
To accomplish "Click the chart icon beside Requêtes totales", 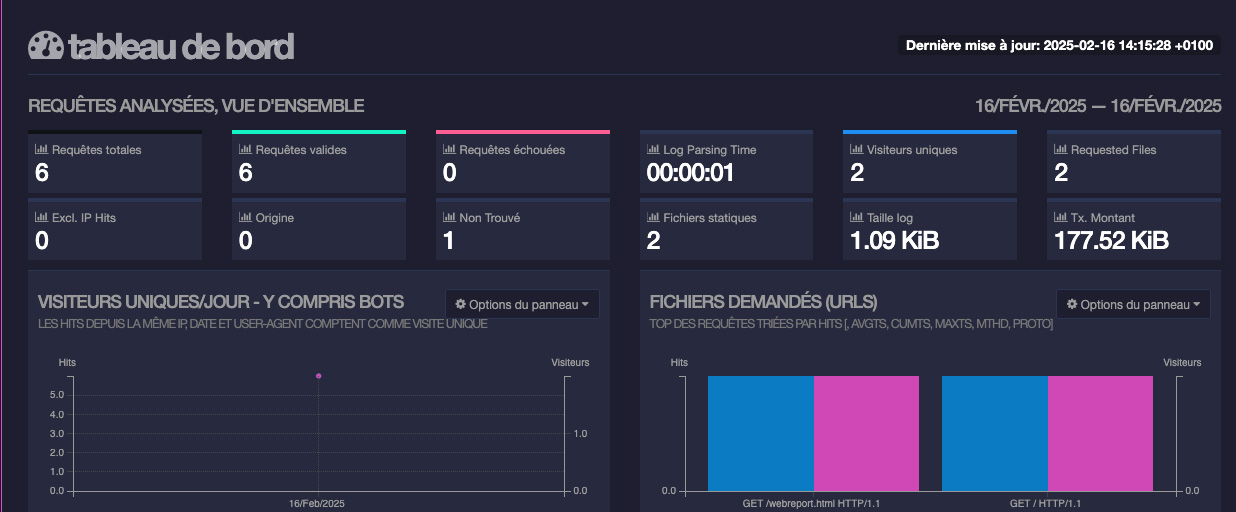I will [41, 150].
